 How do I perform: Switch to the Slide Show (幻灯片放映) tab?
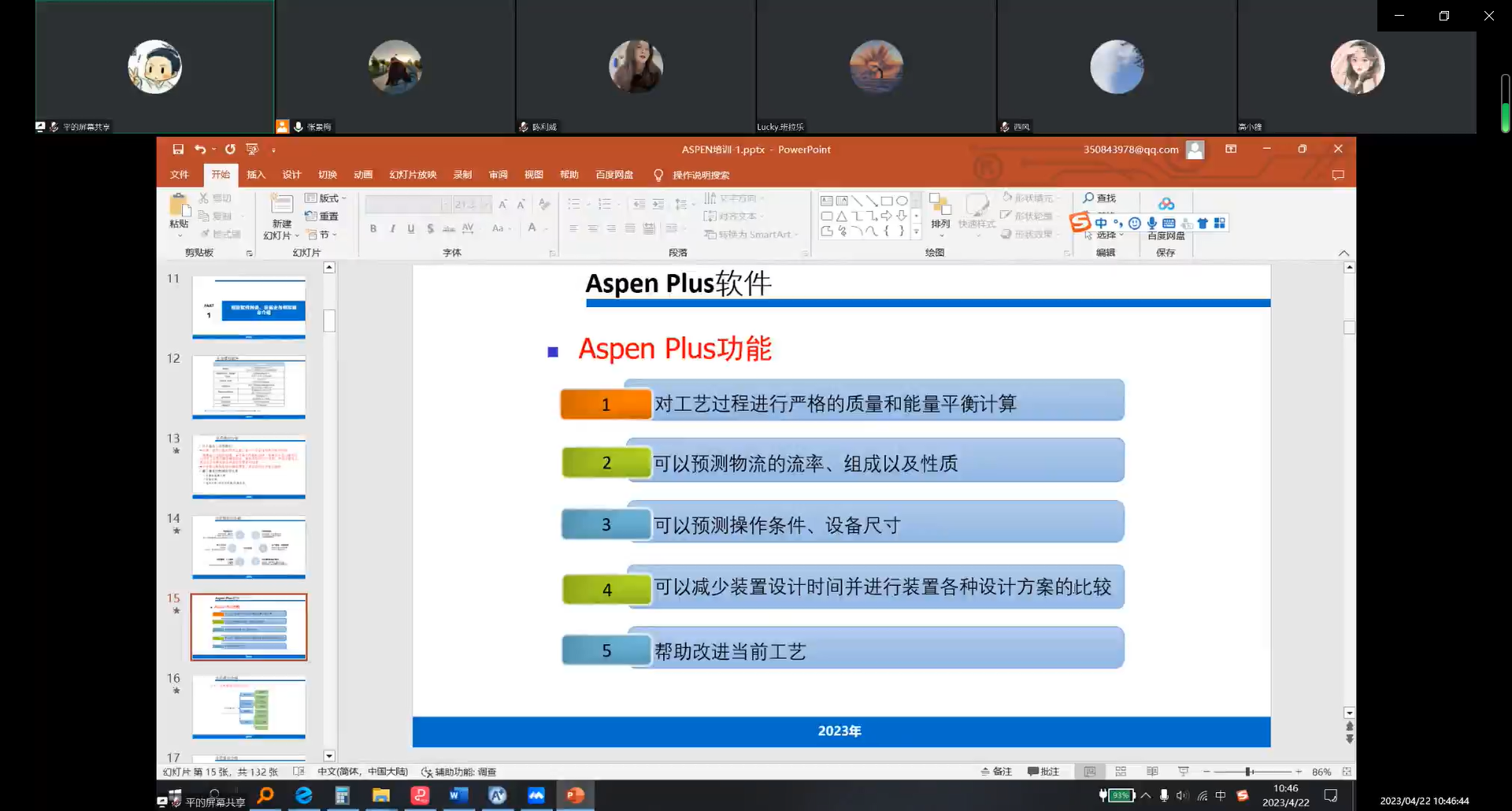point(413,175)
